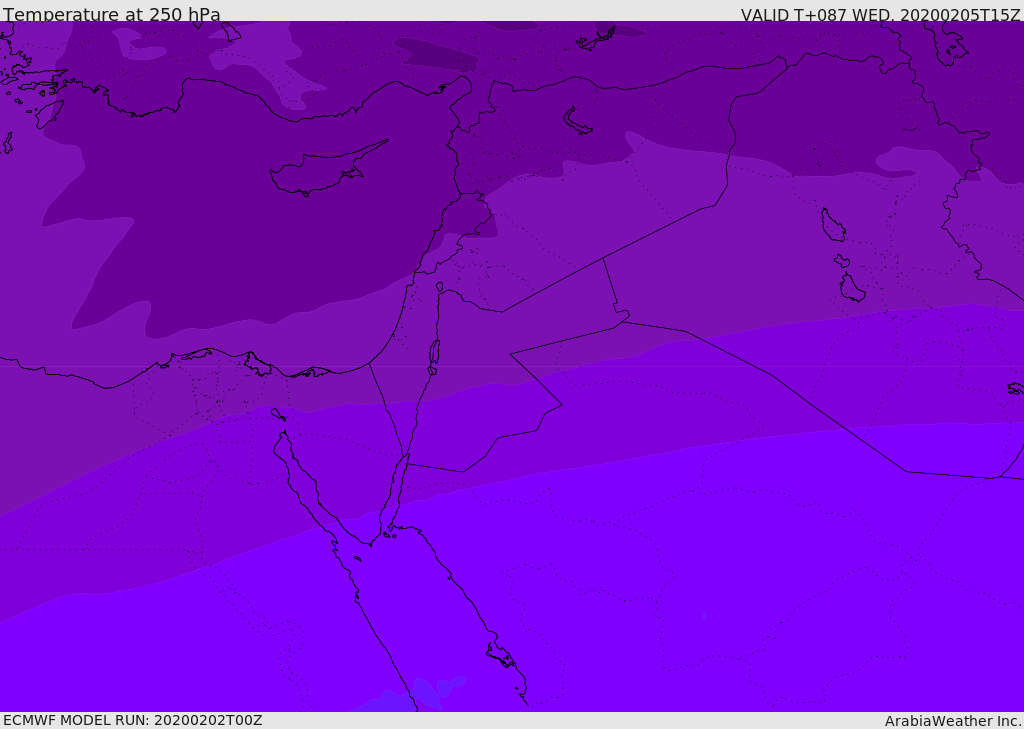This screenshot has height=729, width=1024.
Task: Click the 'ECMWF MODEL RUN: 20200202T00Z' text
Action: [x=133, y=720]
